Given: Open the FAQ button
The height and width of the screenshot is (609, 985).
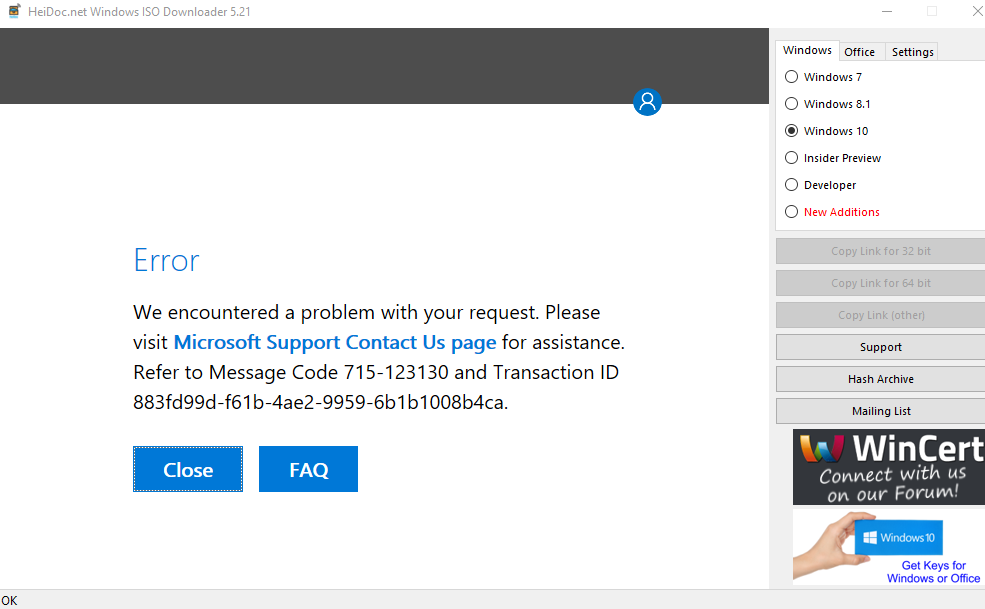Looking at the screenshot, I should tap(308, 470).
